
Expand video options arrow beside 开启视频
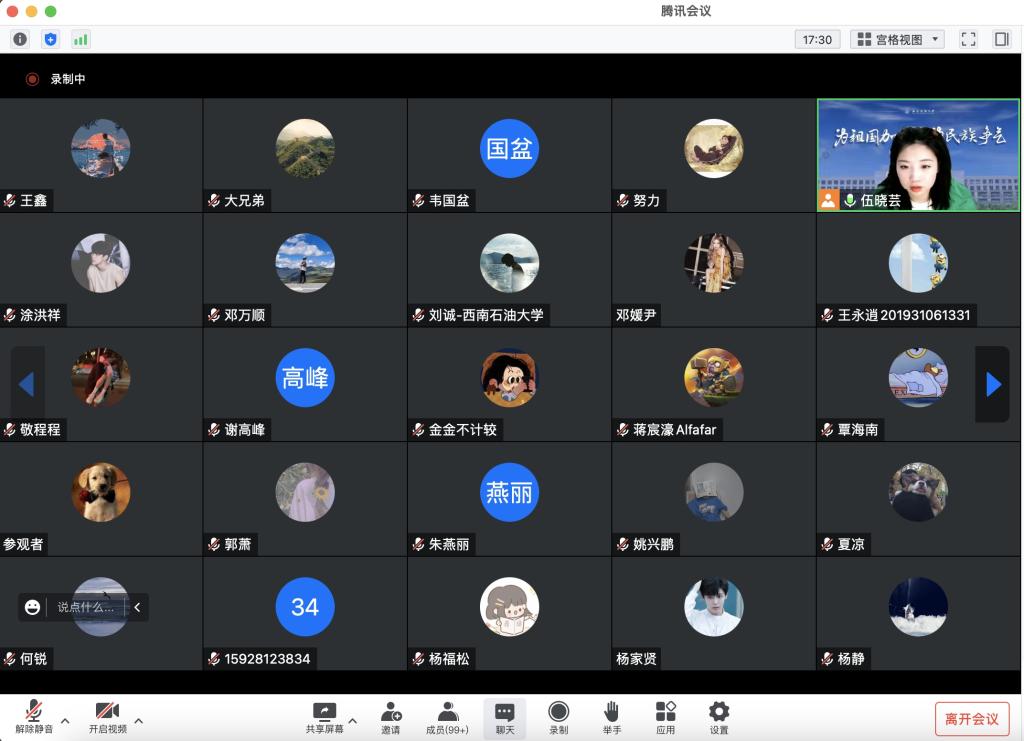coord(138,720)
